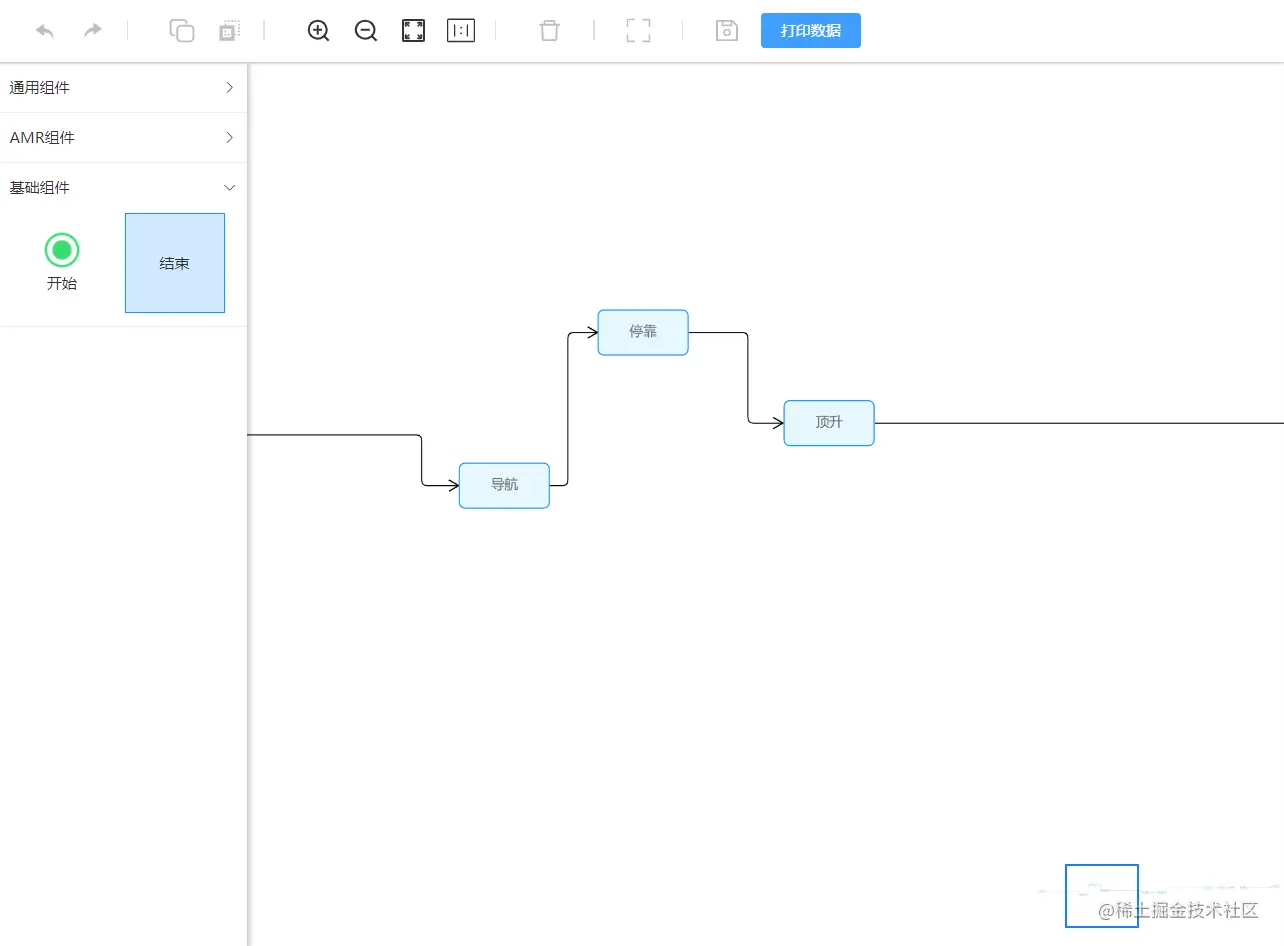1284x946 pixels.
Task: Toggle fullscreen frame icon
Action: coord(638,30)
